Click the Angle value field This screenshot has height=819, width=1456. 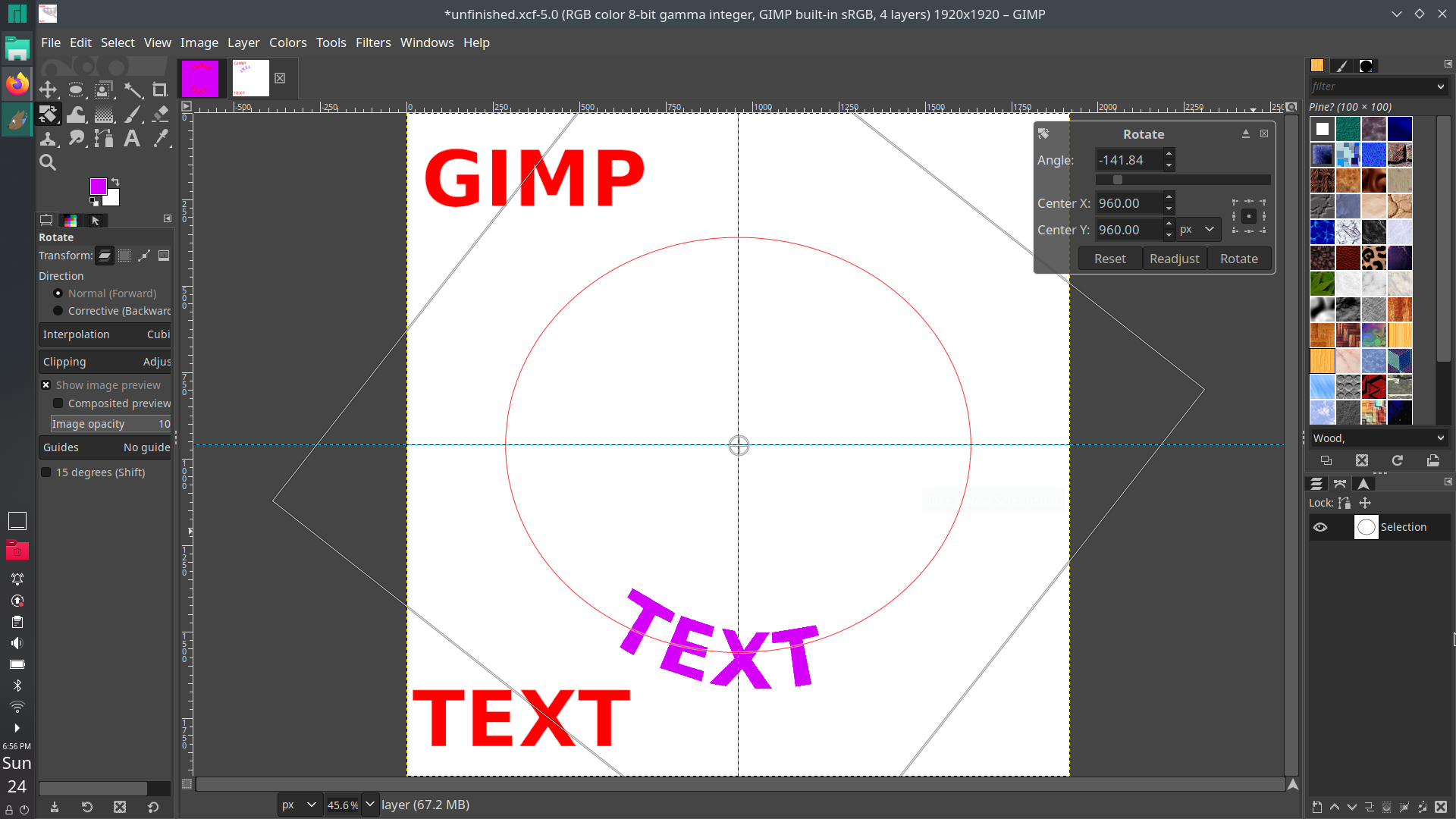point(1128,160)
